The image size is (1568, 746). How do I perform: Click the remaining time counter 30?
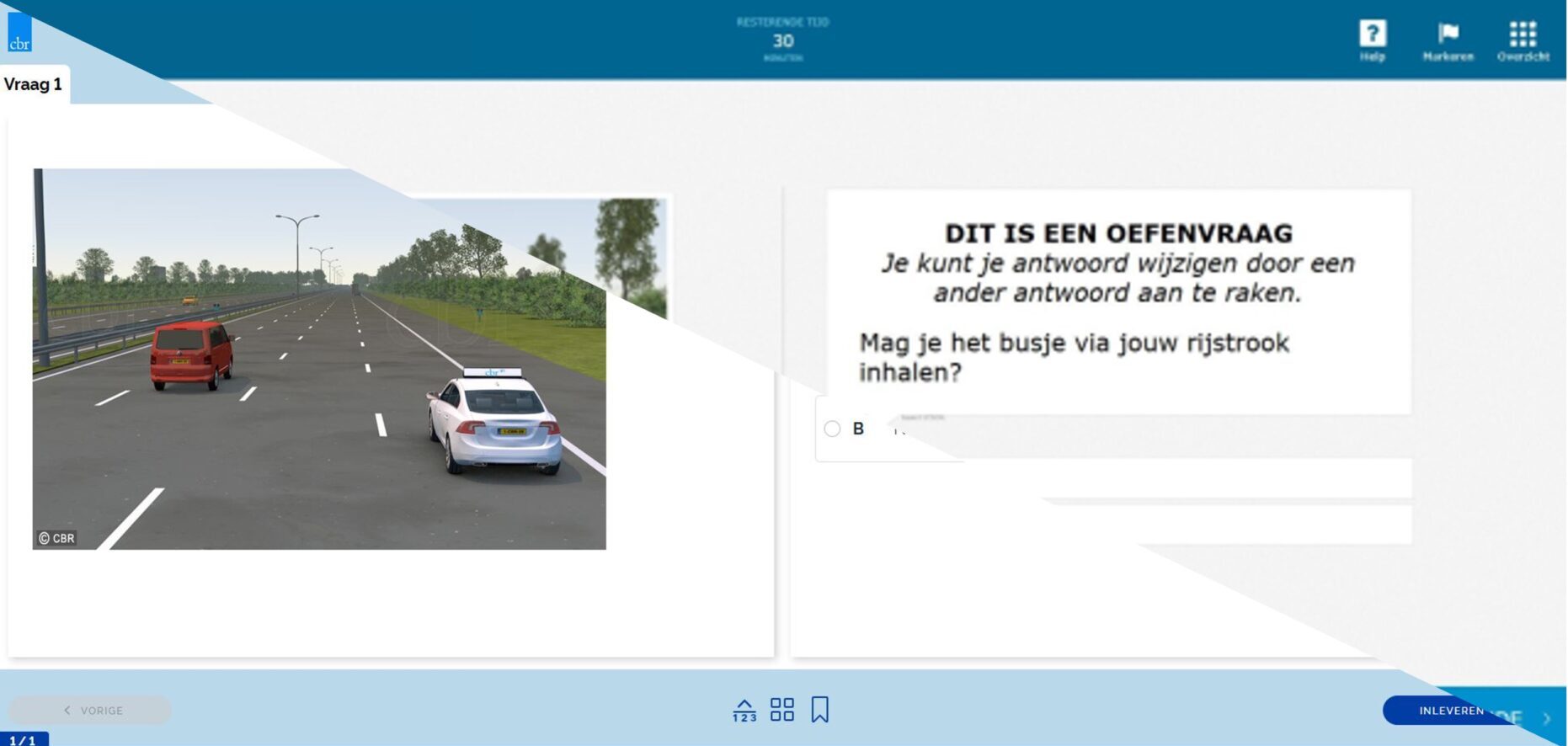tap(783, 40)
